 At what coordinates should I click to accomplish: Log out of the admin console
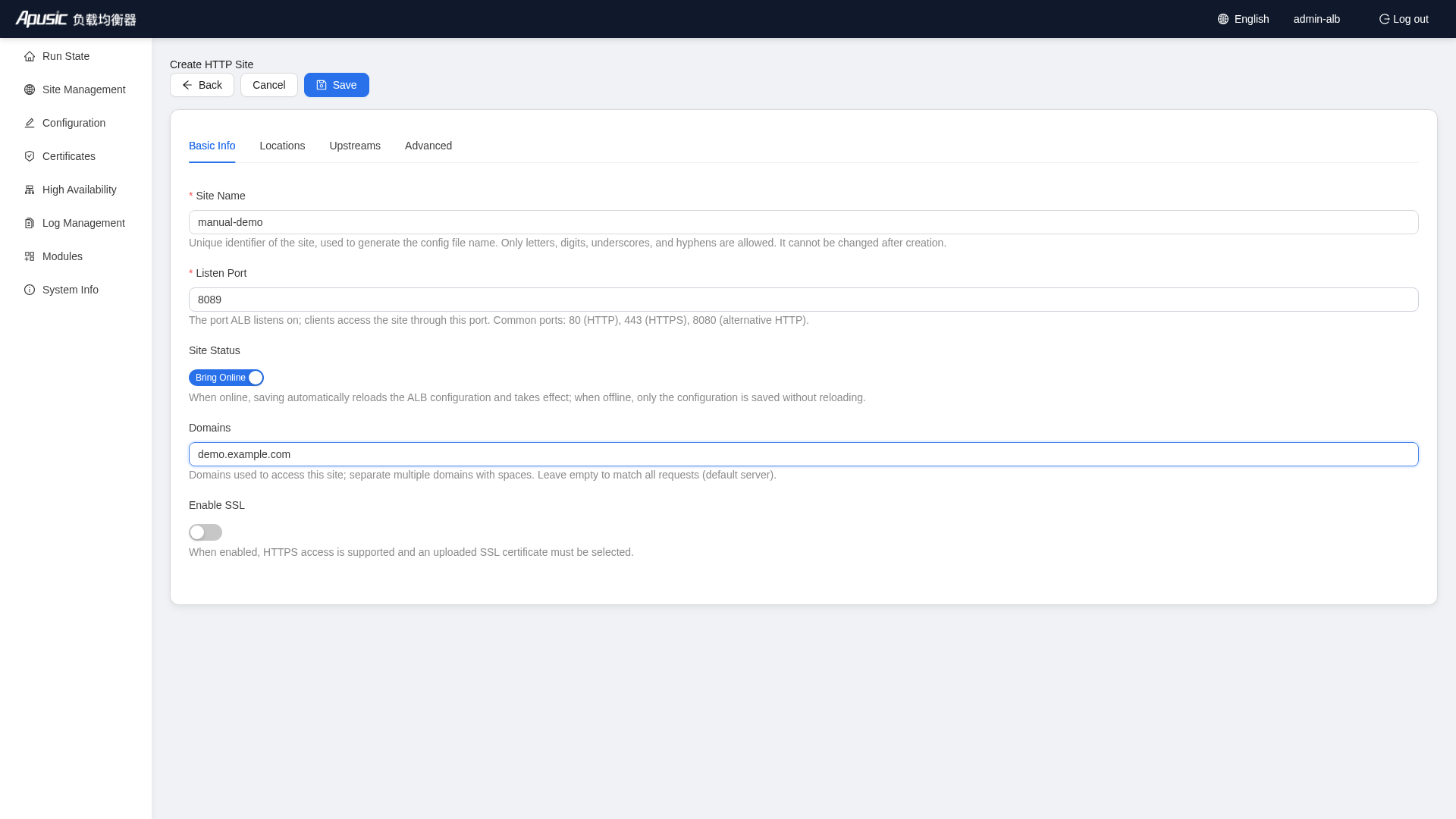(1404, 19)
